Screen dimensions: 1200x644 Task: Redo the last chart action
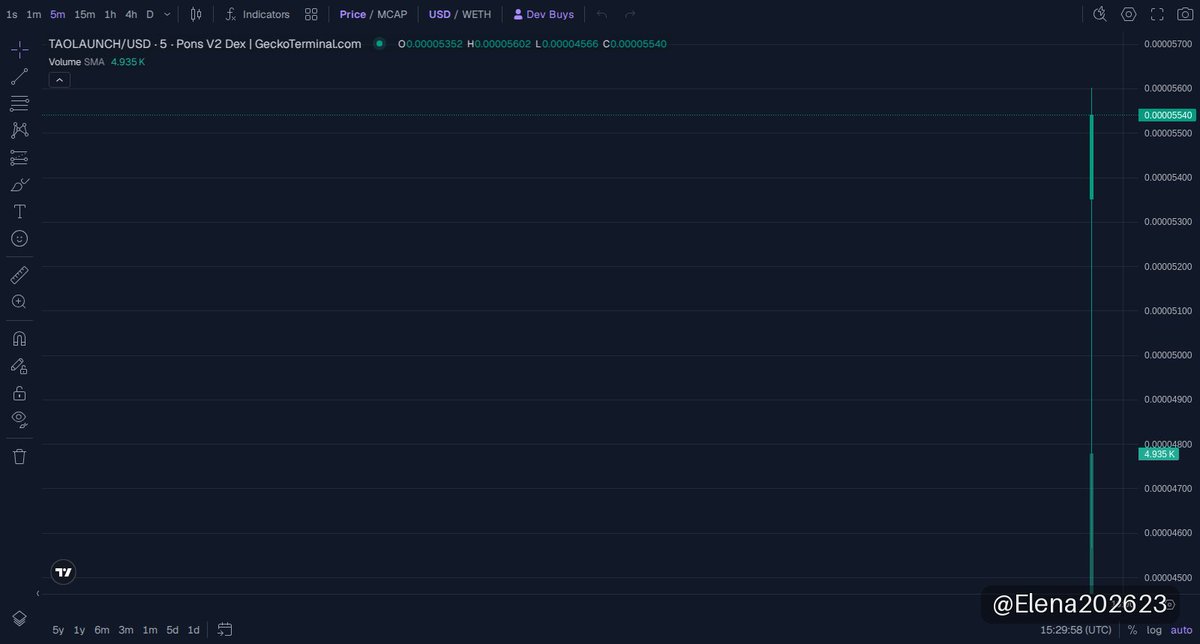click(630, 14)
